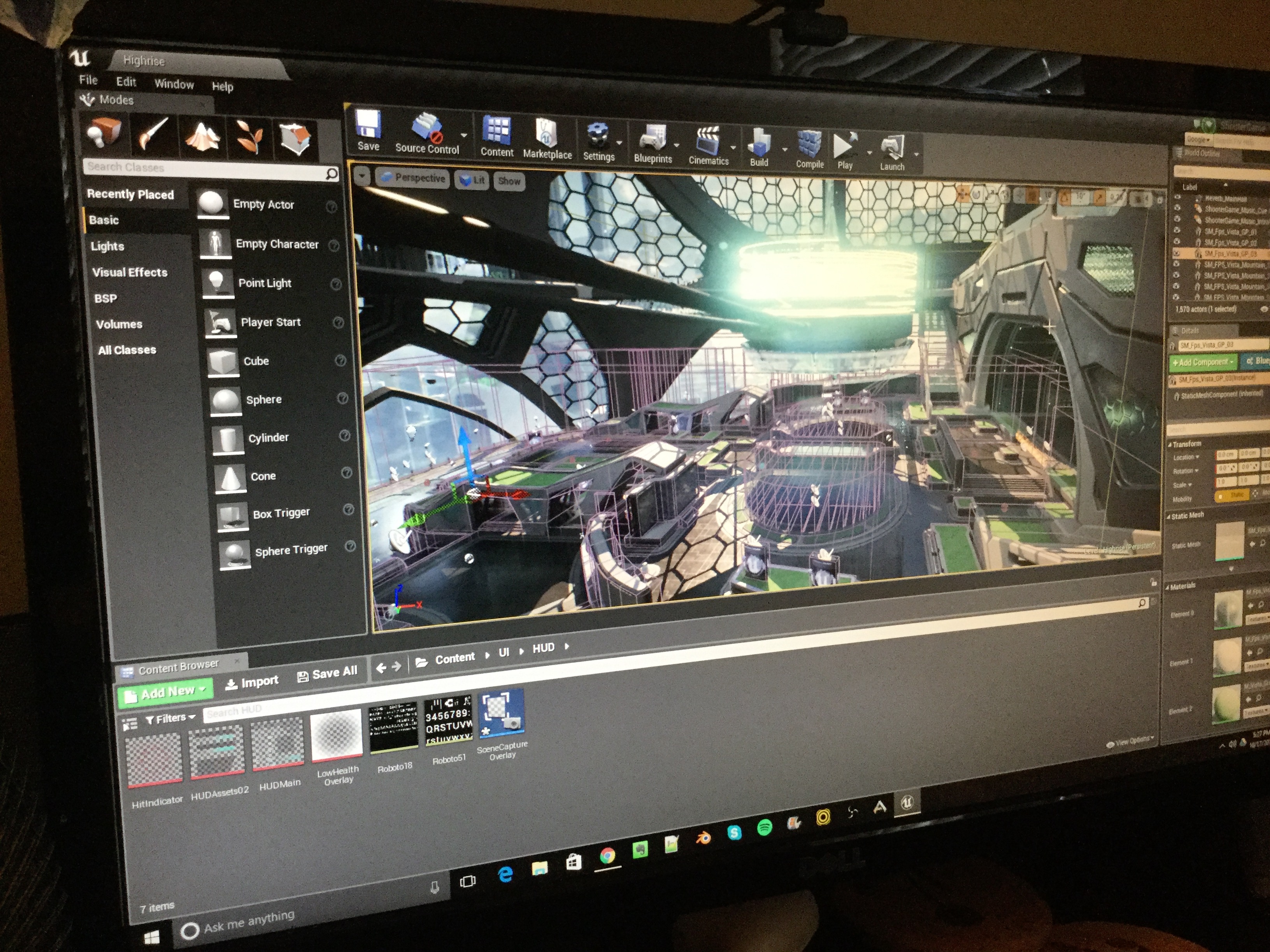Viewport: 1270px width, 952px height.
Task: Open the Filters dropdown in Content Browser
Action: (170, 718)
